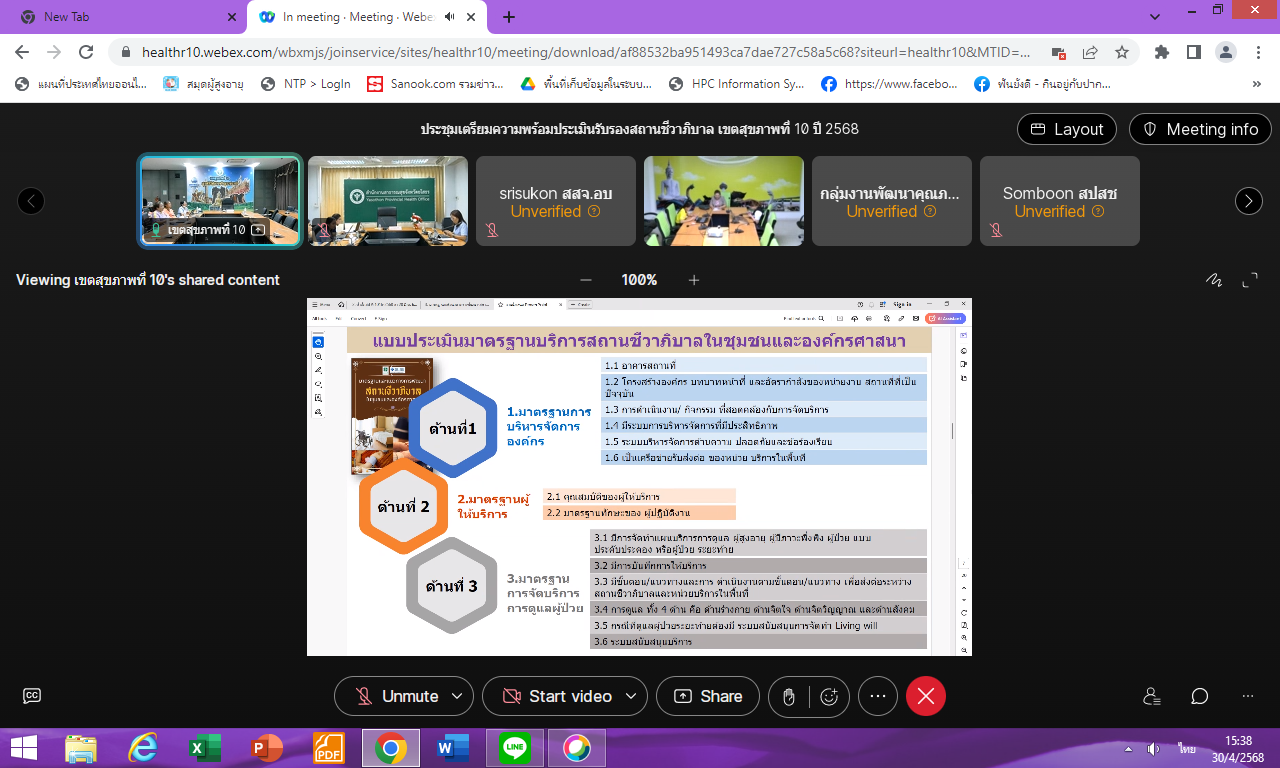Image resolution: width=1280 pixels, height=768 pixels.
Task: Switch input language ไทย indicator
Action: tap(1187, 748)
